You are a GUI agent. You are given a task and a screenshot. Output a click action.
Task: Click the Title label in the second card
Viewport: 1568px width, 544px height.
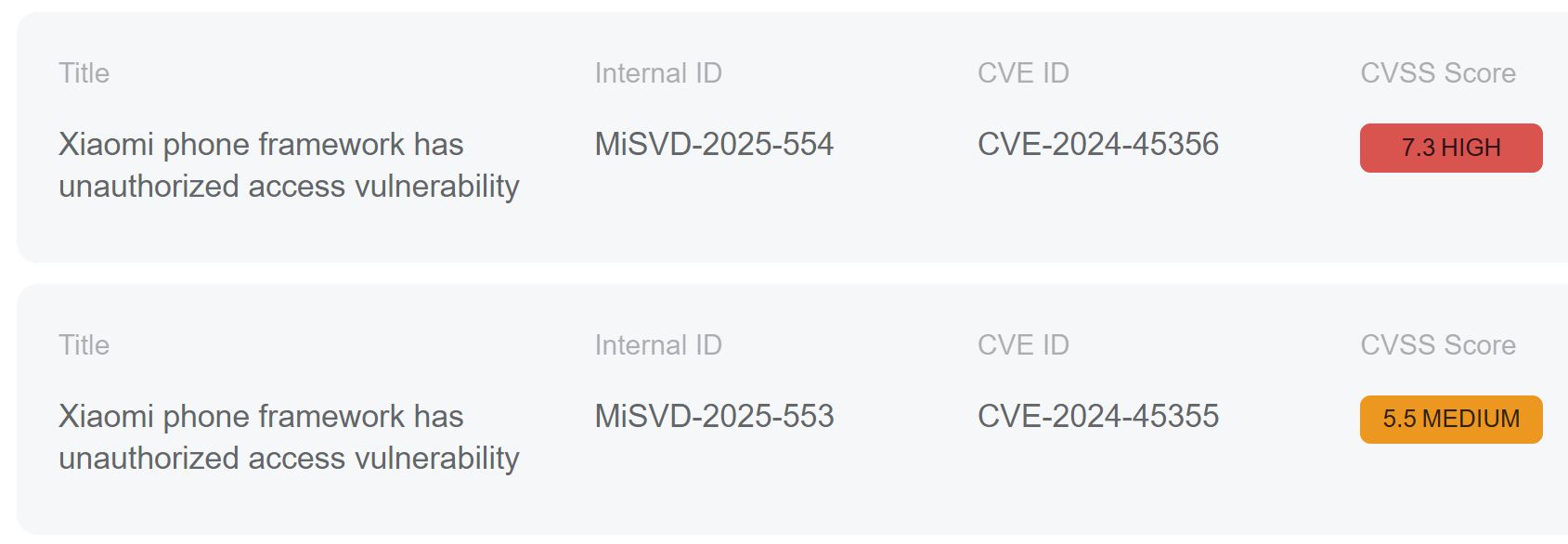[84, 345]
